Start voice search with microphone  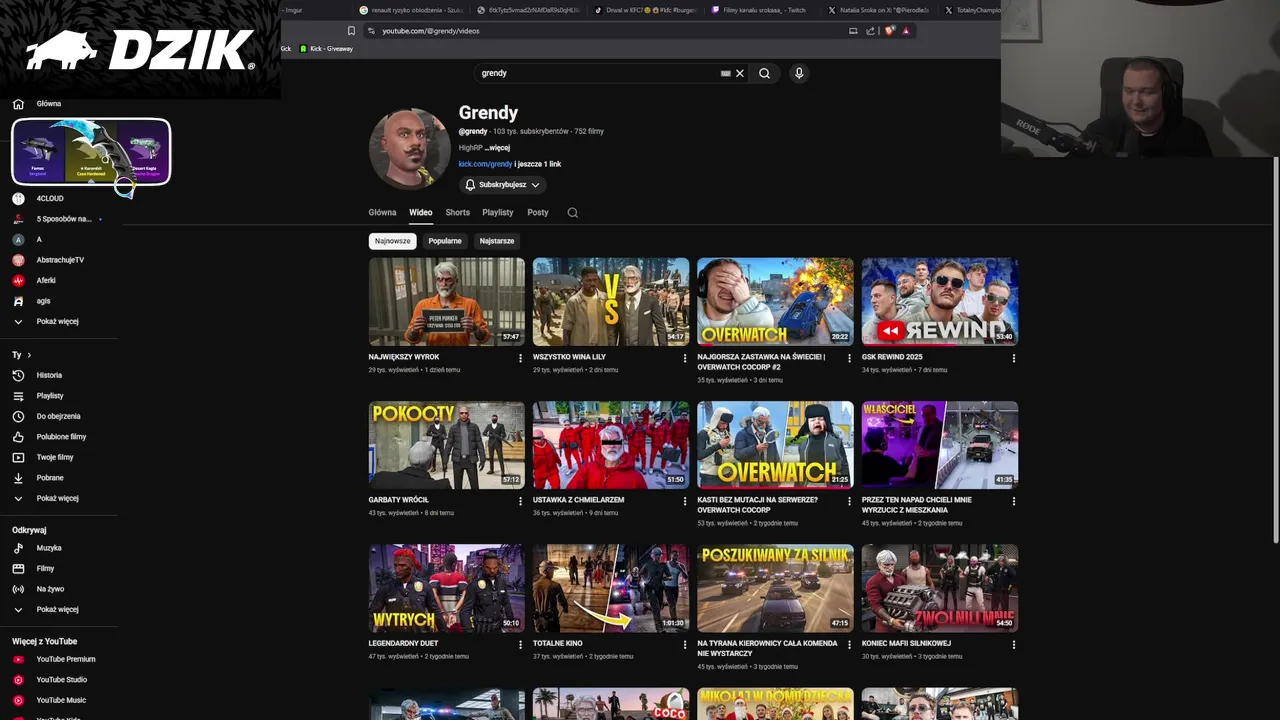point(798,73)
